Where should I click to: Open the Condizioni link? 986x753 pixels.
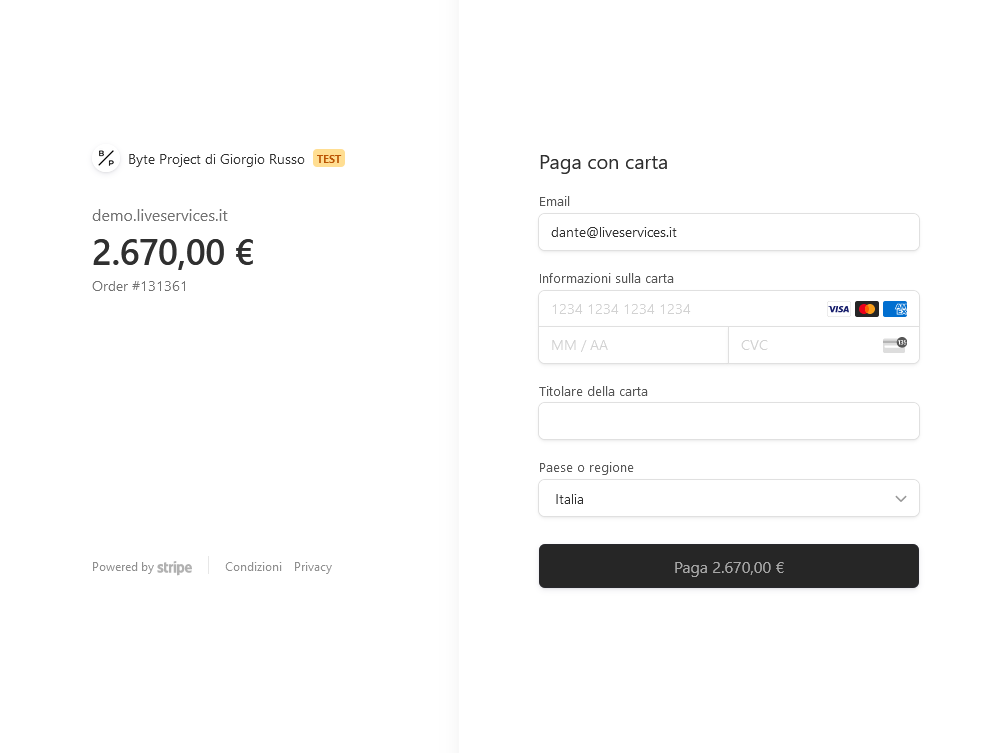point(253,567)
